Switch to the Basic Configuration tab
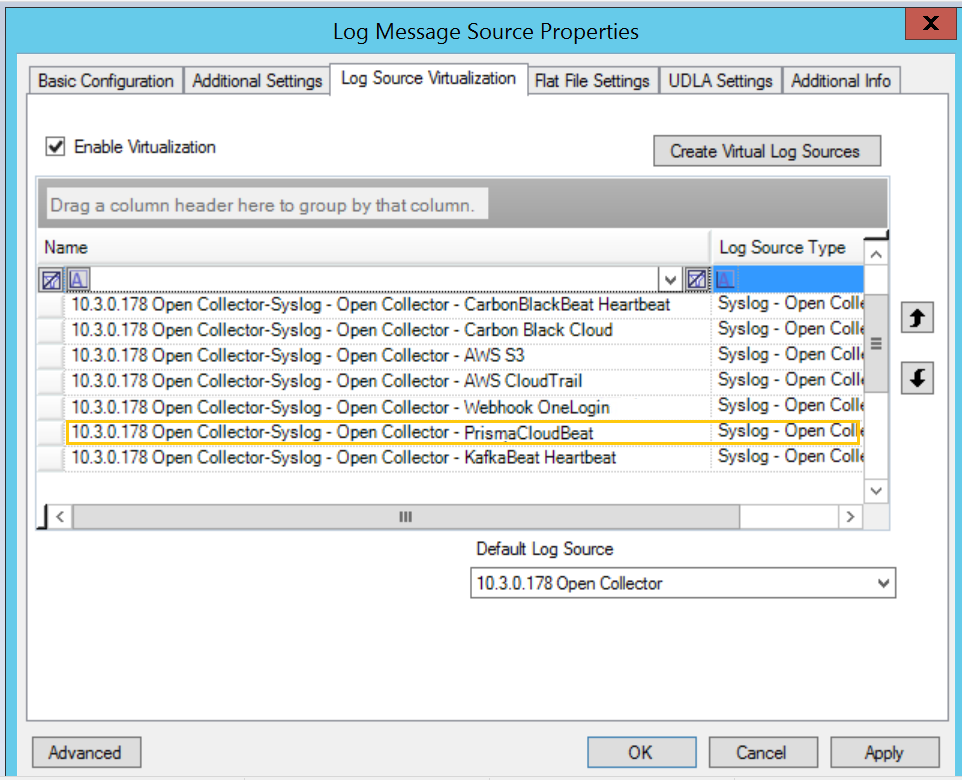Viewport: 962px width, 780px height. pyautogui.click(x=106, y=81)
